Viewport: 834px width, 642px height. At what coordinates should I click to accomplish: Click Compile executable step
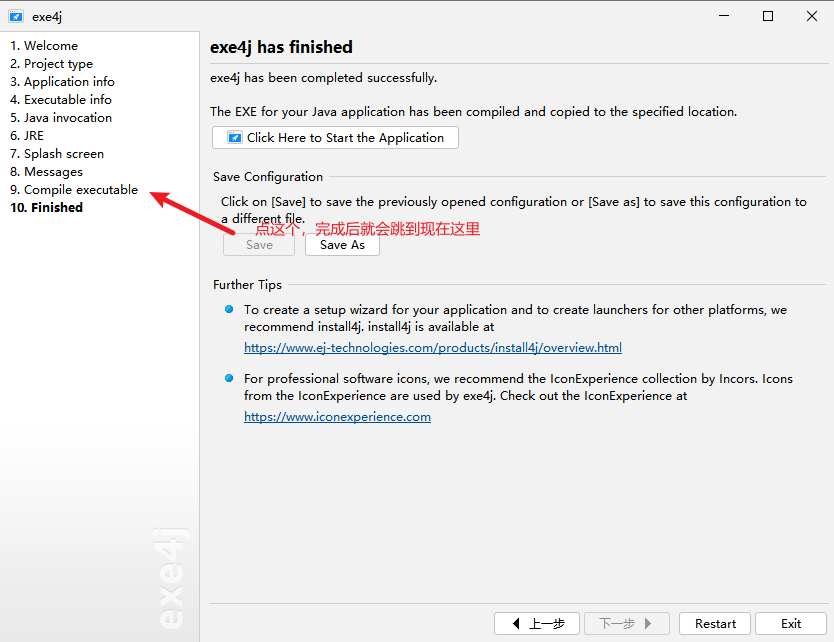tap(74, 190)
